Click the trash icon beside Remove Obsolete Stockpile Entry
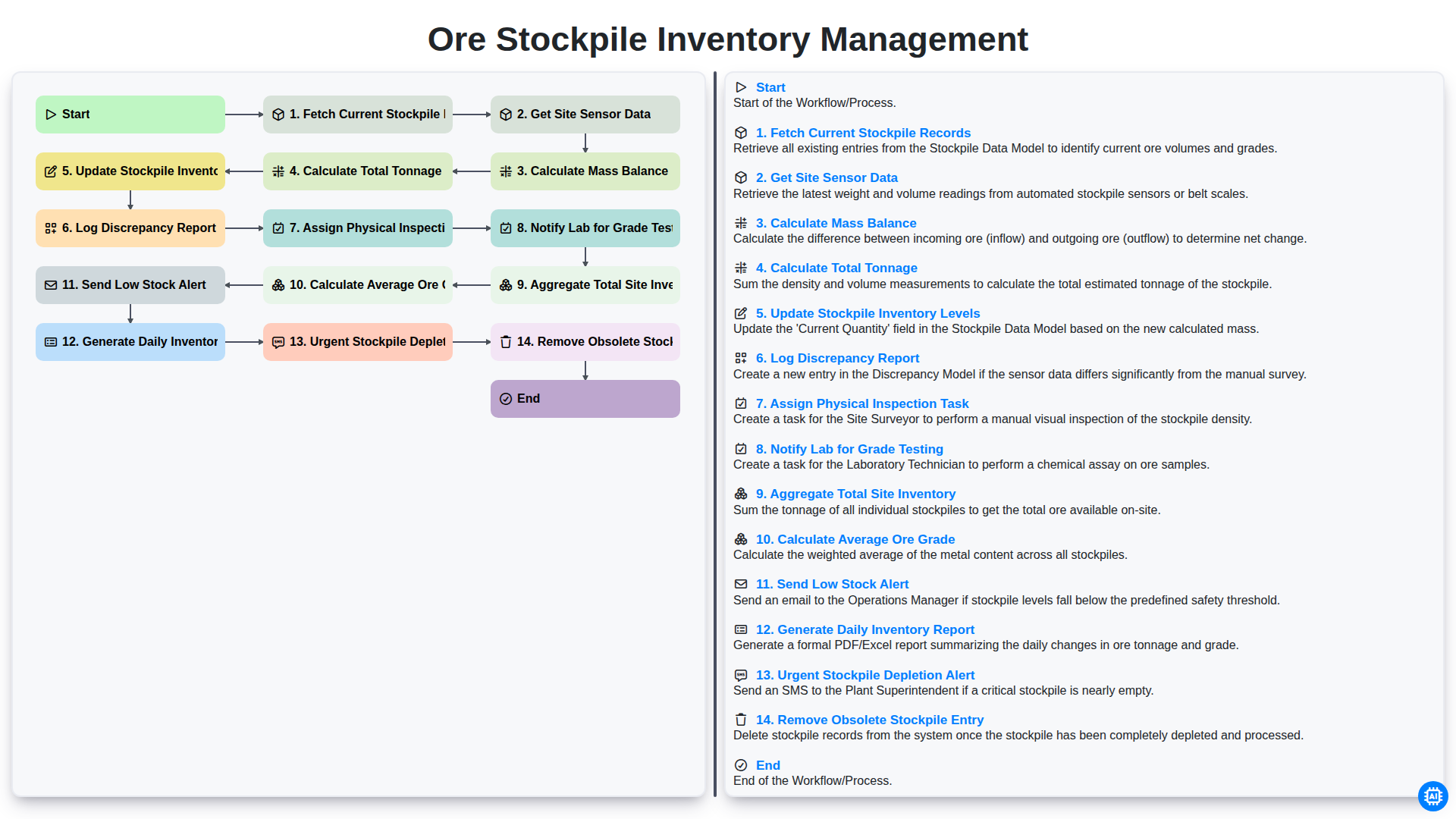Image resolution: width=1456 pixels, height=819 pixels. [741, 720]
